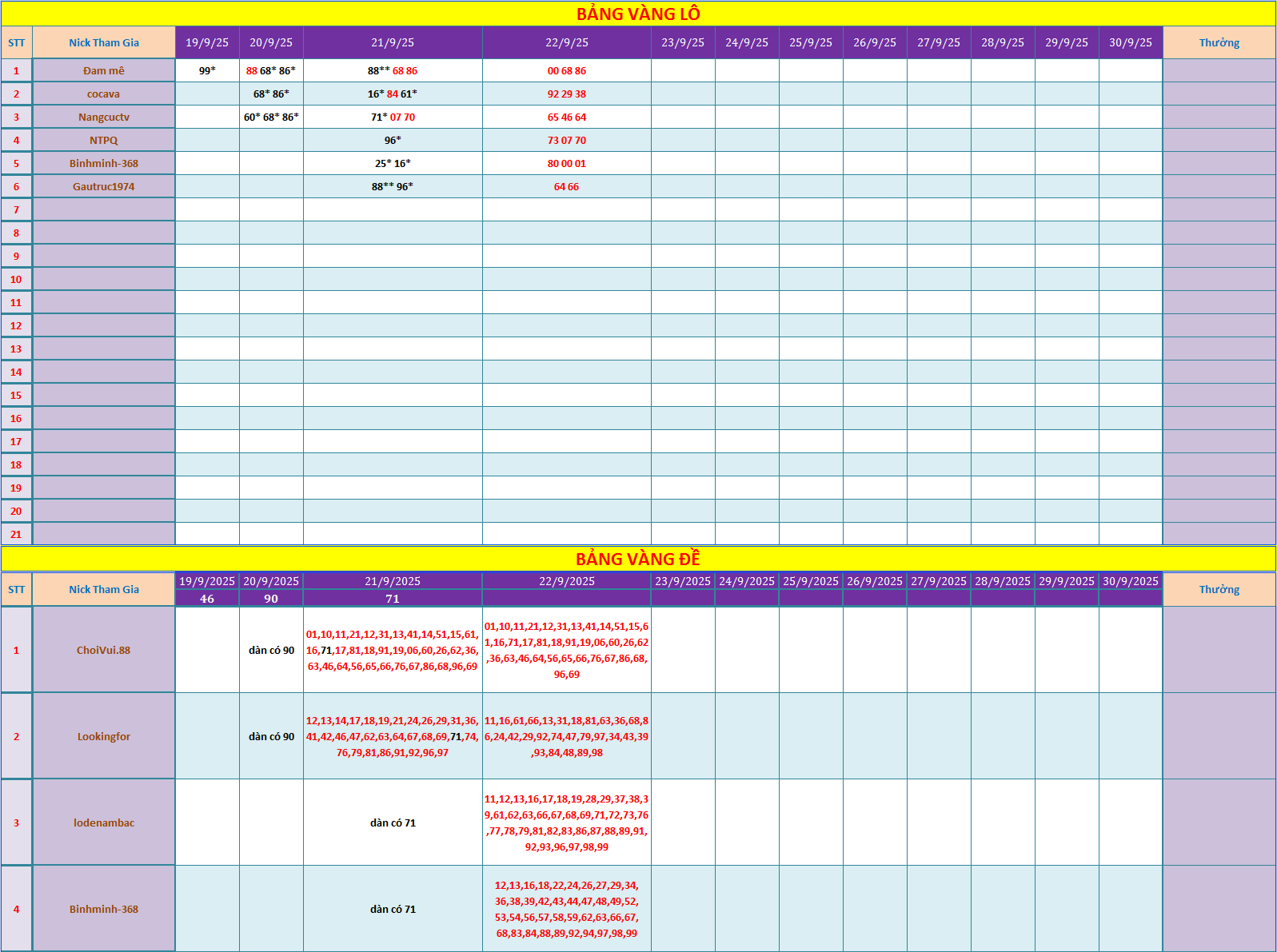The width and height of the screenshot is (1277, 952).
Task: Click the "BẢNG VÀNG LÔ" title banner
Action: click(x=637, y=14)
